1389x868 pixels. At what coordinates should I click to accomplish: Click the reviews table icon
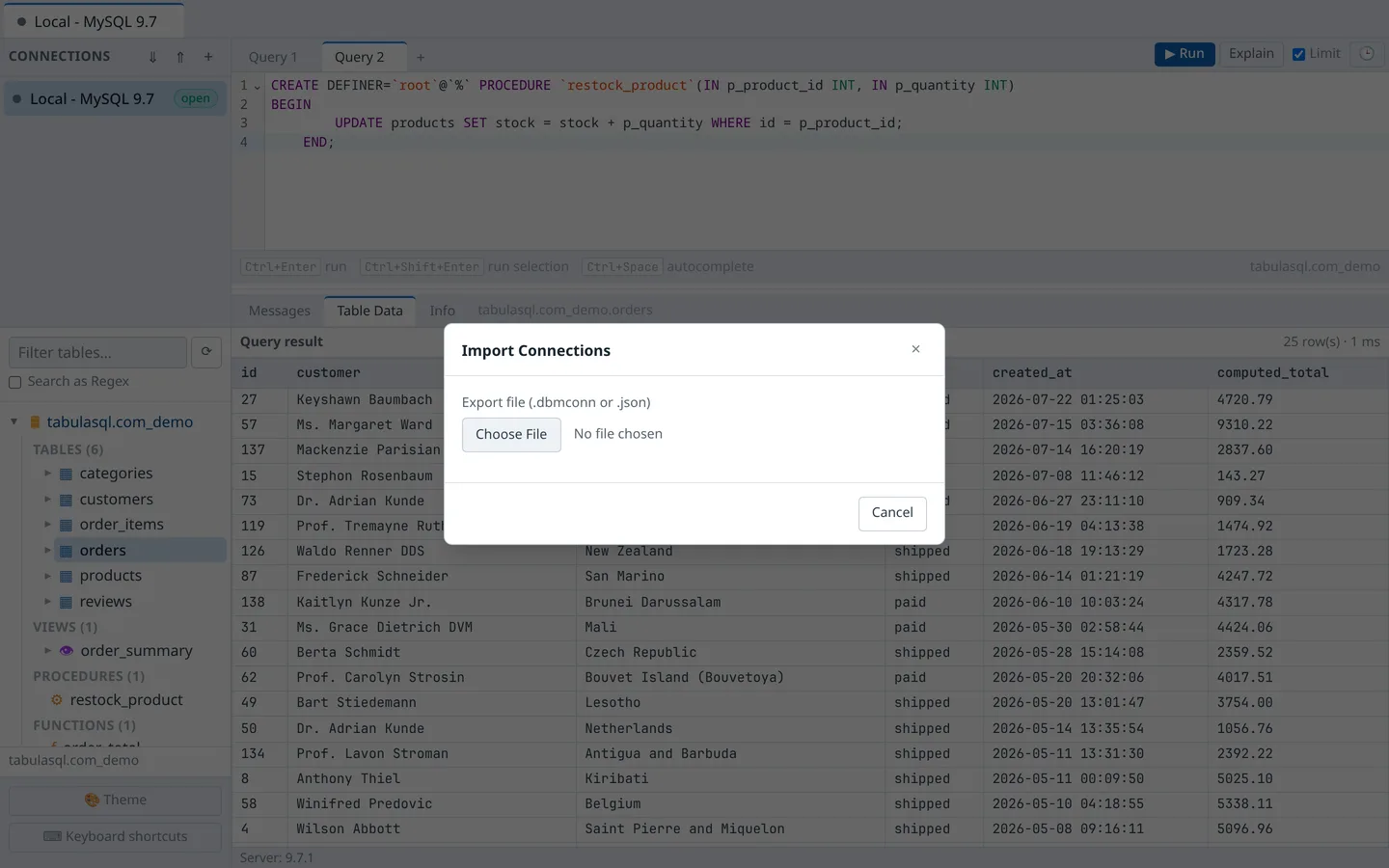click(67, 602)
